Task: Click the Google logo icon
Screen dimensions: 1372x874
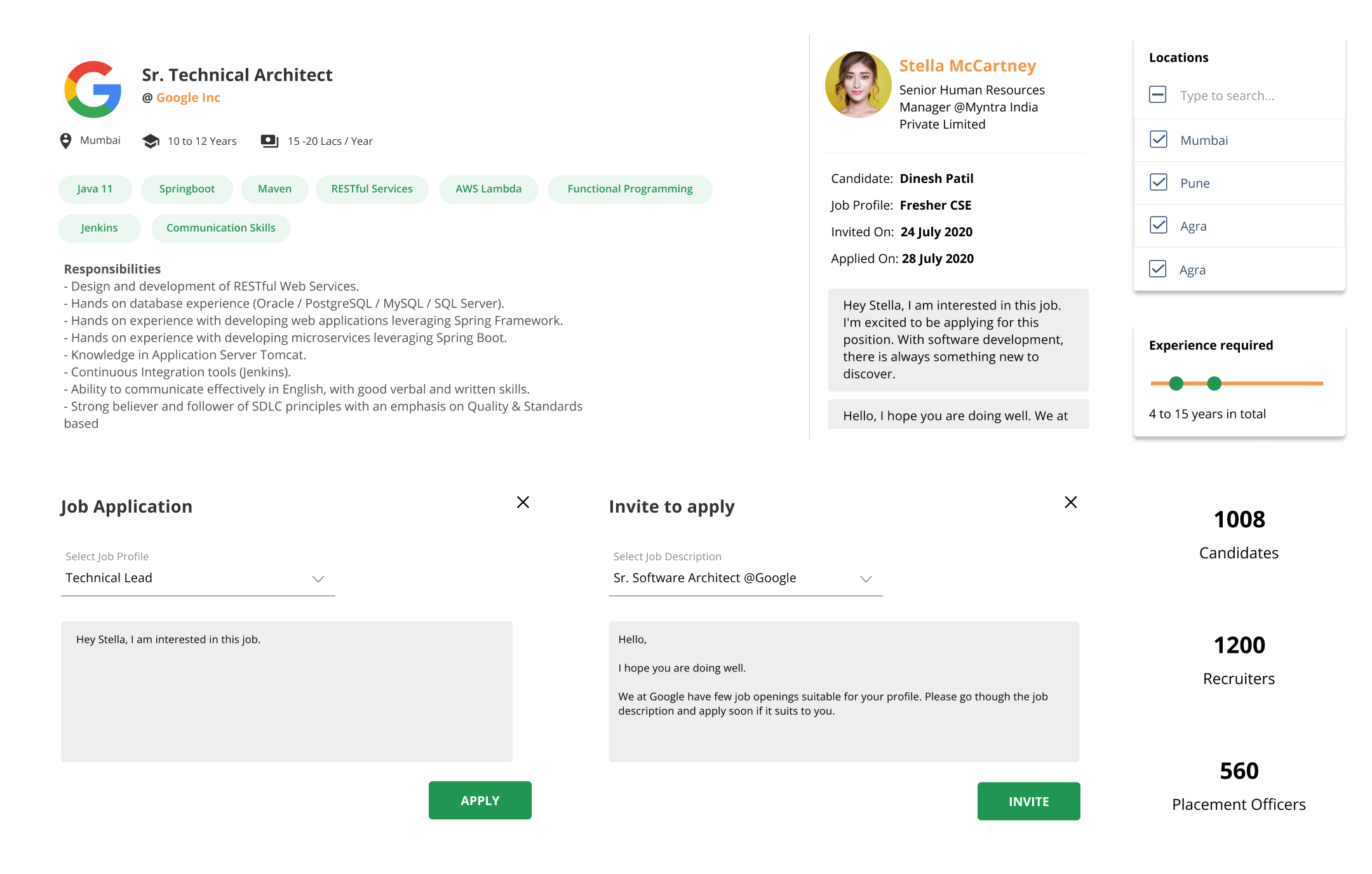Action: [93, 90]
